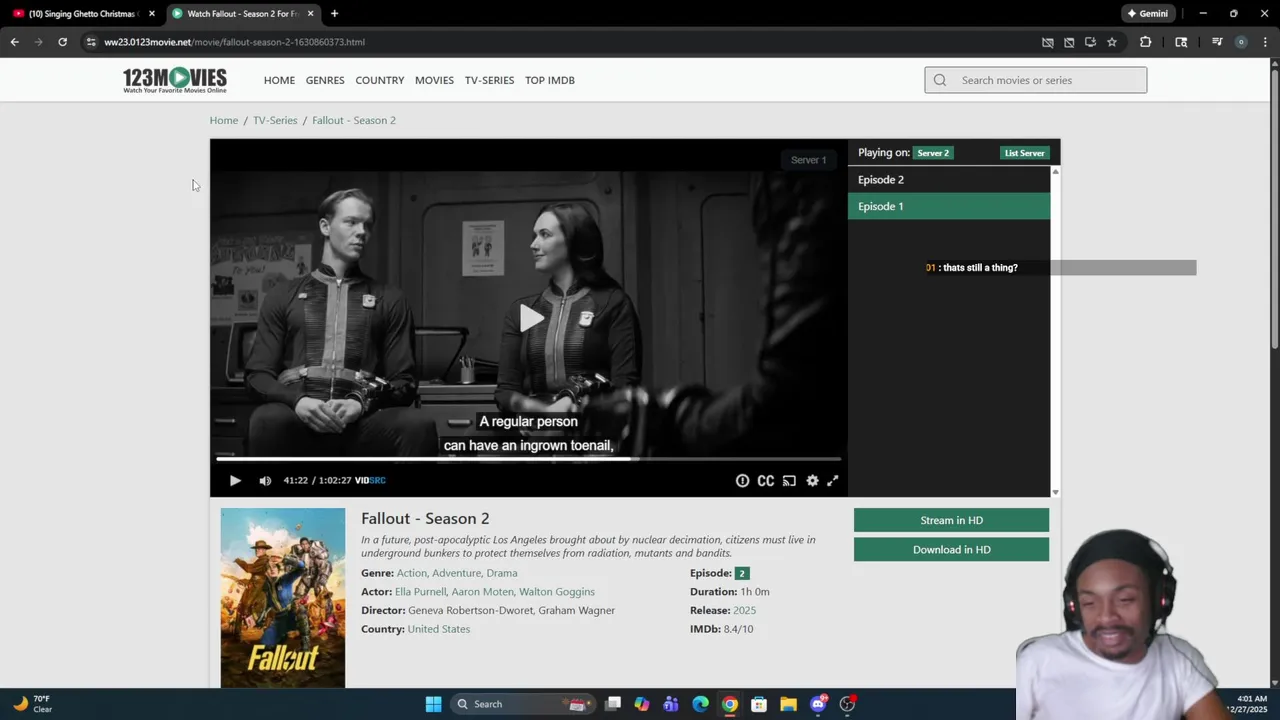The image size is (1280, 720).
Task: Open the MOVIES nav item
Action: tap(434, 80)
